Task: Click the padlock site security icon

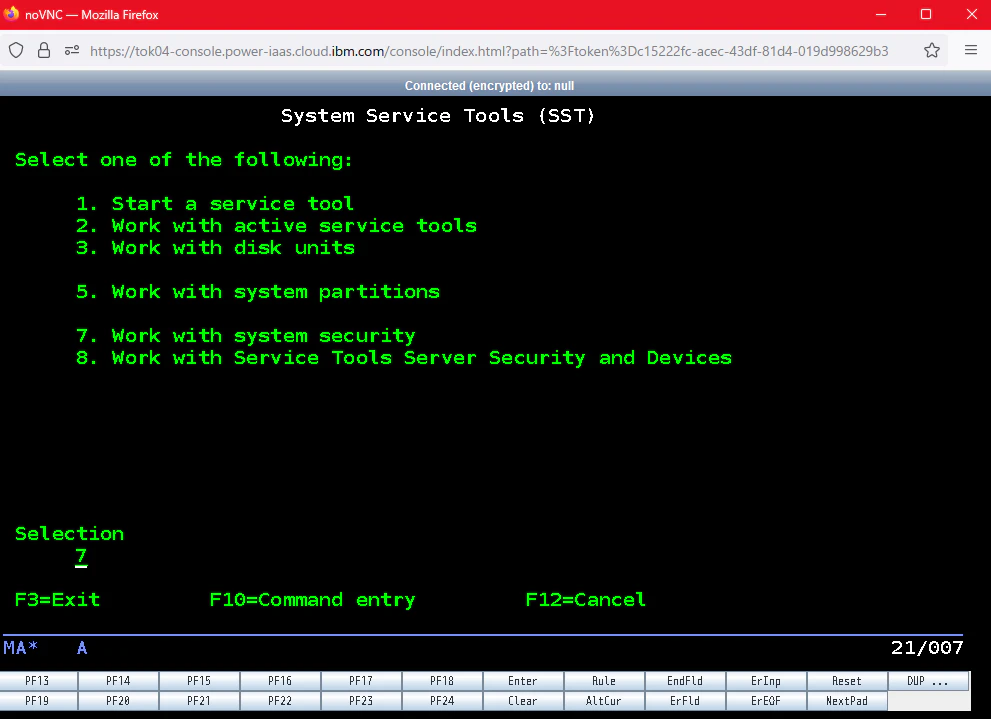Action: 44,51
